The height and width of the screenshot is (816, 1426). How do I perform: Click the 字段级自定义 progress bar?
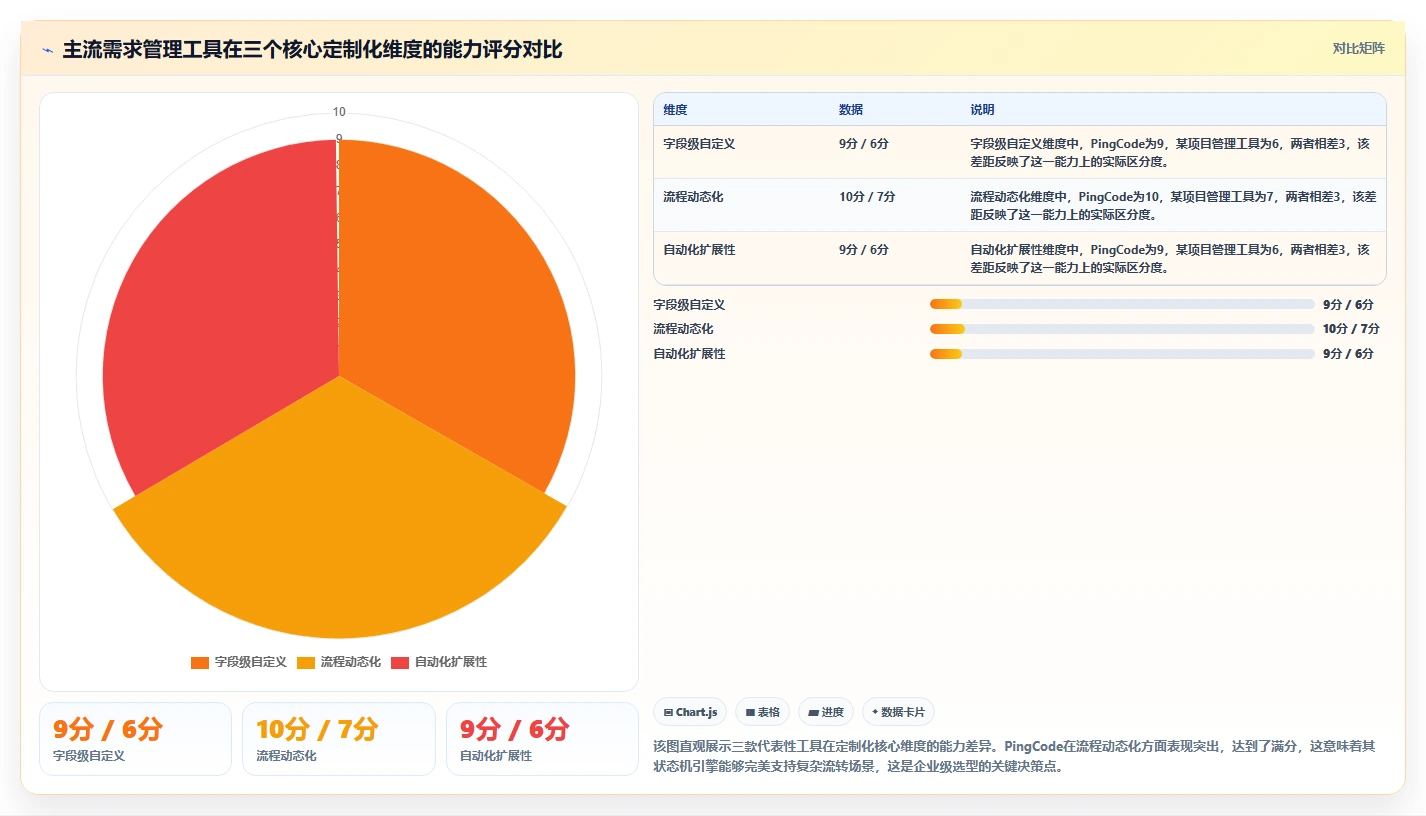click(x=1122, y=304)
